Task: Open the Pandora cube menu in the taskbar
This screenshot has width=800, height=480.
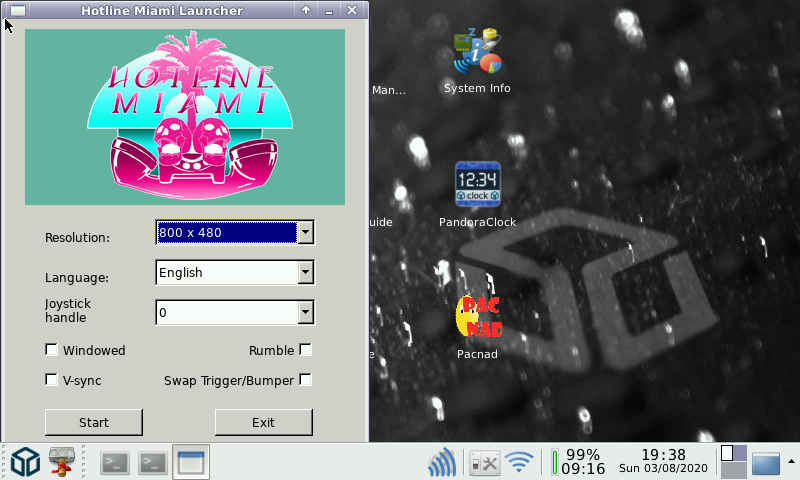Action: (x=25, y=462)
